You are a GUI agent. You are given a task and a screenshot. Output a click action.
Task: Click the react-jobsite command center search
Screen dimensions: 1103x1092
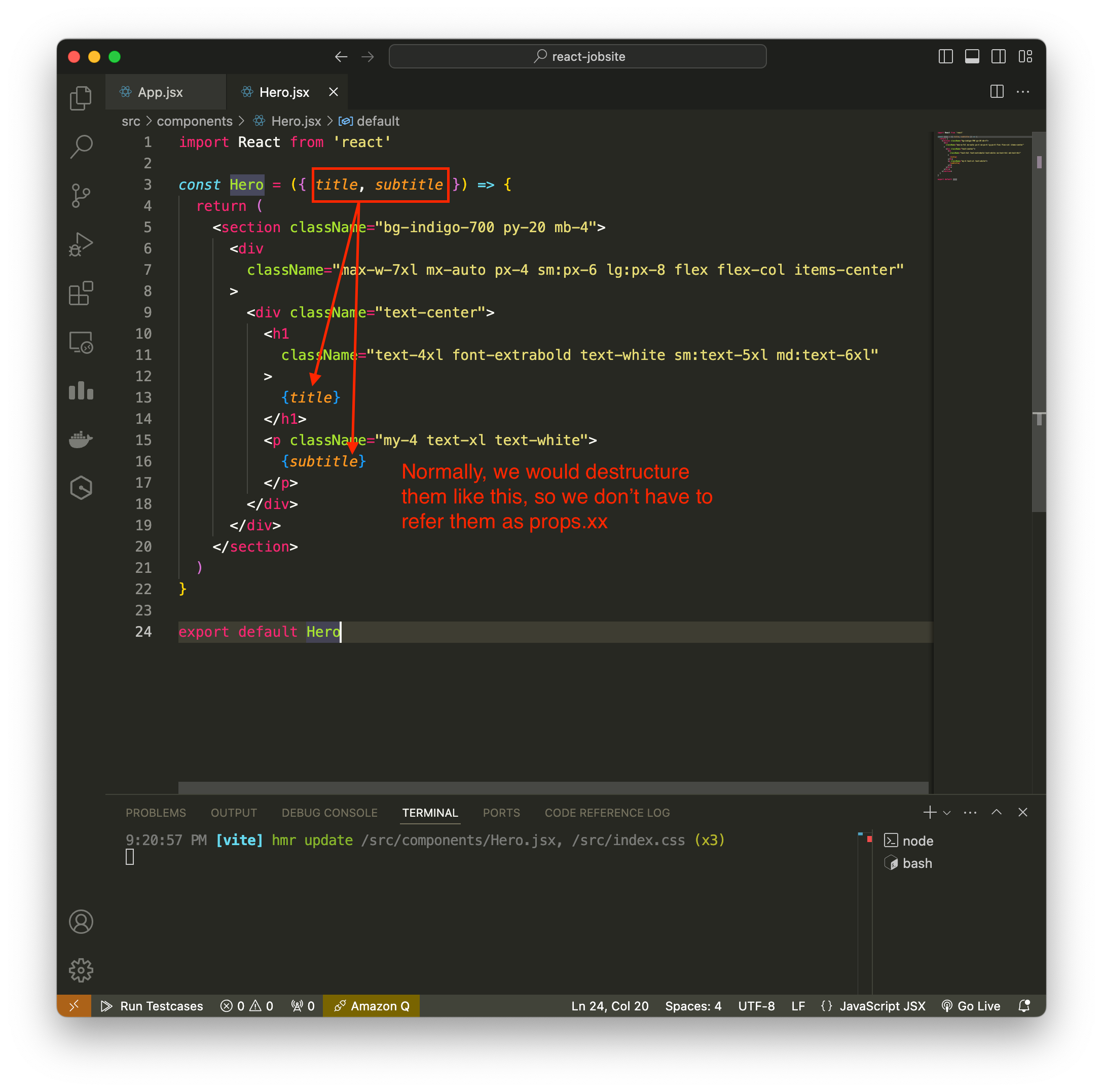[578, 57]
